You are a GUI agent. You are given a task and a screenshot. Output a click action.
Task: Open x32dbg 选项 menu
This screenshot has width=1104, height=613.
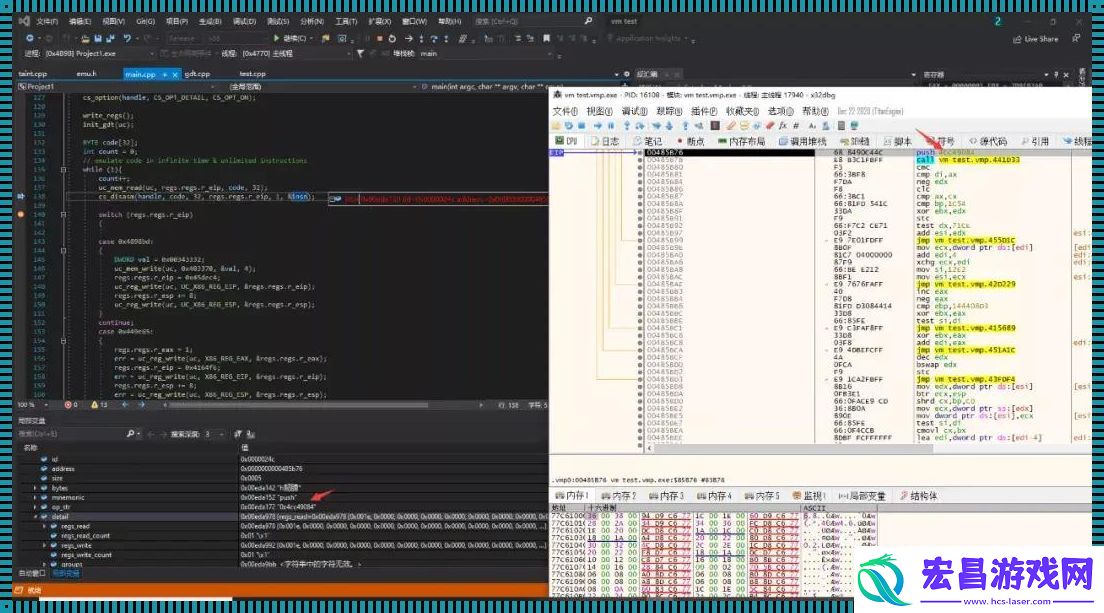[x=780, y=111]
